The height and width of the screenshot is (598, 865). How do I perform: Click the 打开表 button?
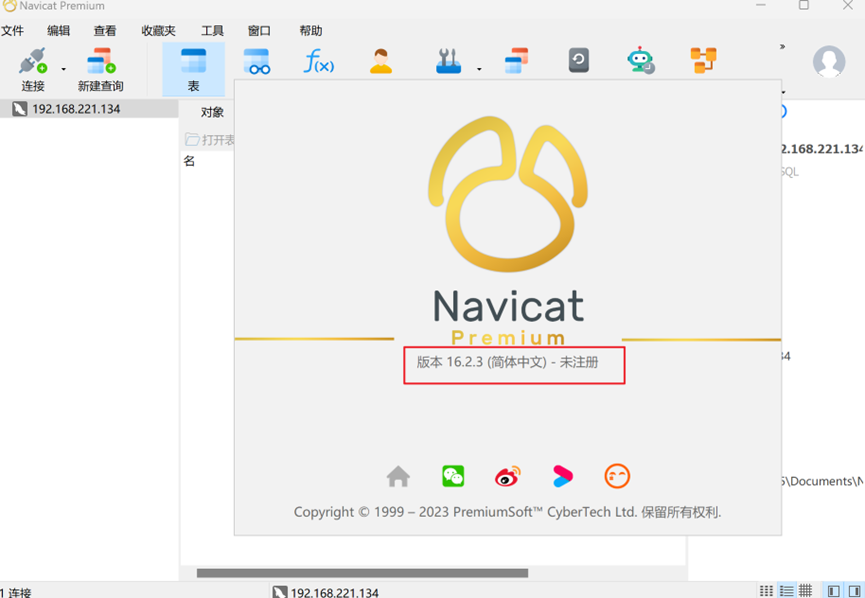click(210, 140)
